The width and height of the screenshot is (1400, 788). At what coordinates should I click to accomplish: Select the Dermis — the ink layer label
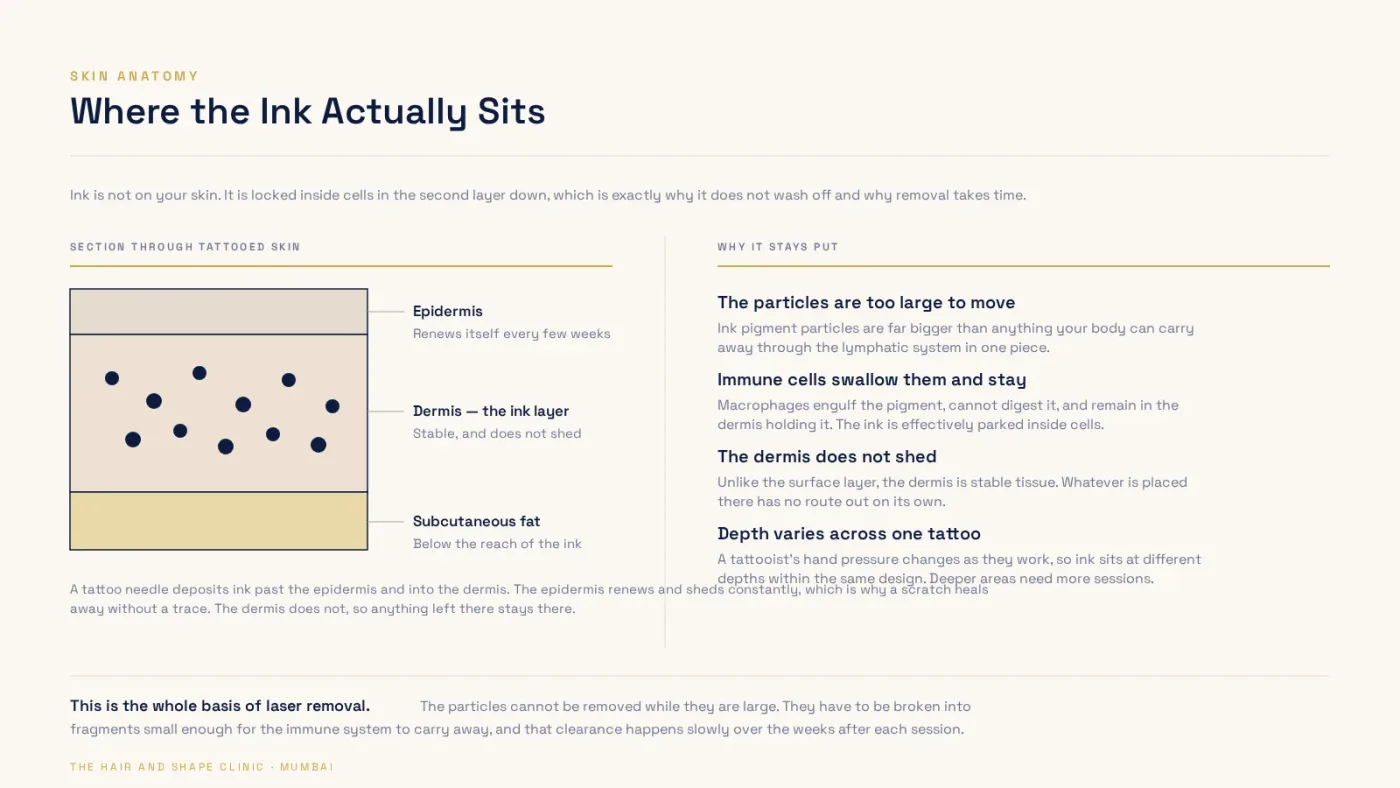point(491,411)
